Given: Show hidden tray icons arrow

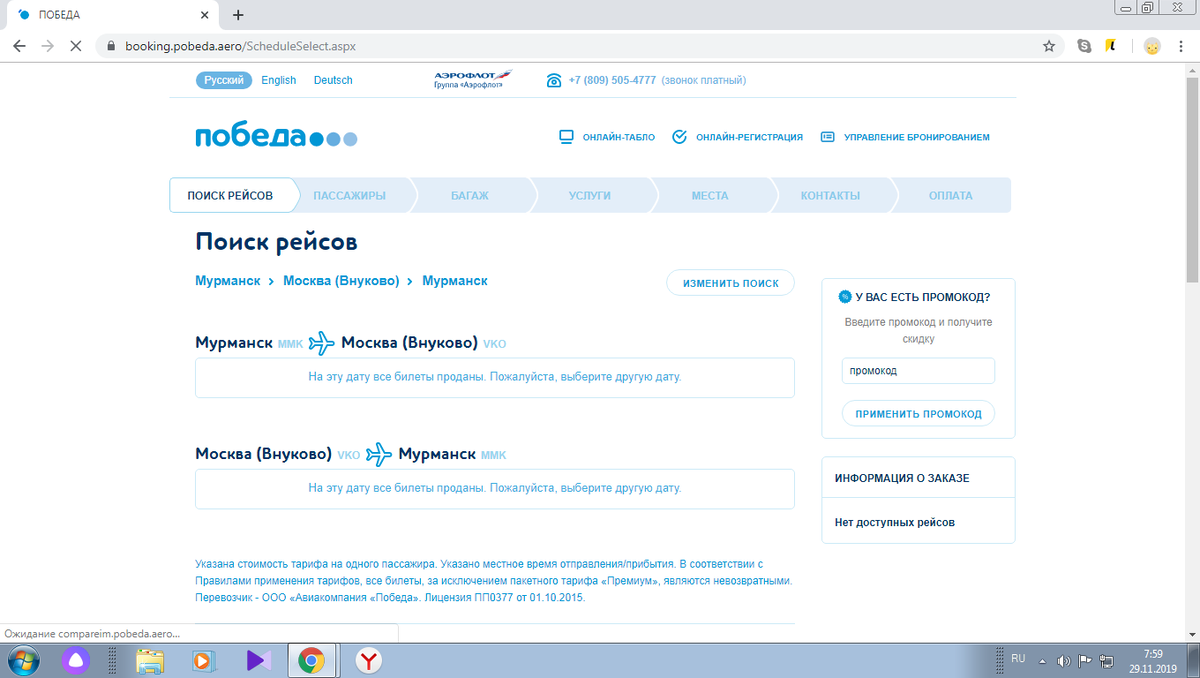Looking at the screenshot, I should click(x=1044, y=660).
